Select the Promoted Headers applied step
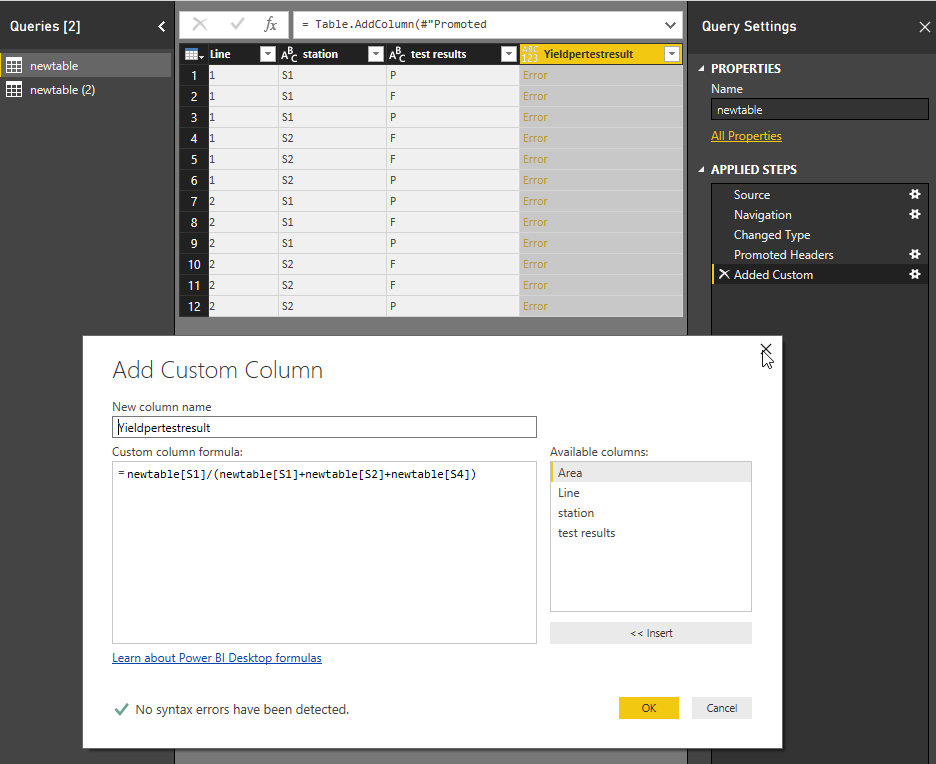The height and width of the screenshot is (764, 936). point(783,255)
